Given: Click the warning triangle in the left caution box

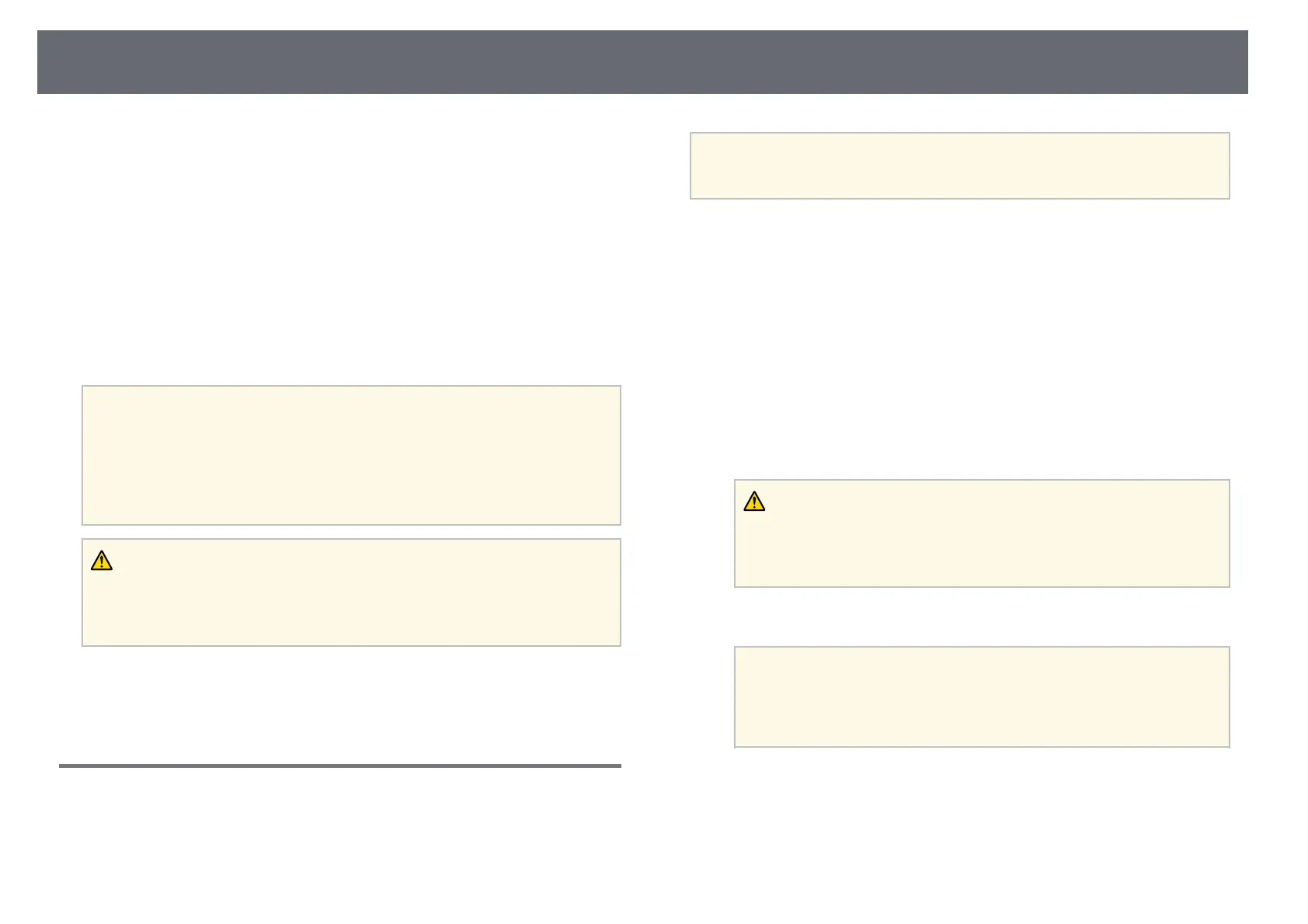Looking at the screenshot, I should pyautogui.click(x=102, y=561).
